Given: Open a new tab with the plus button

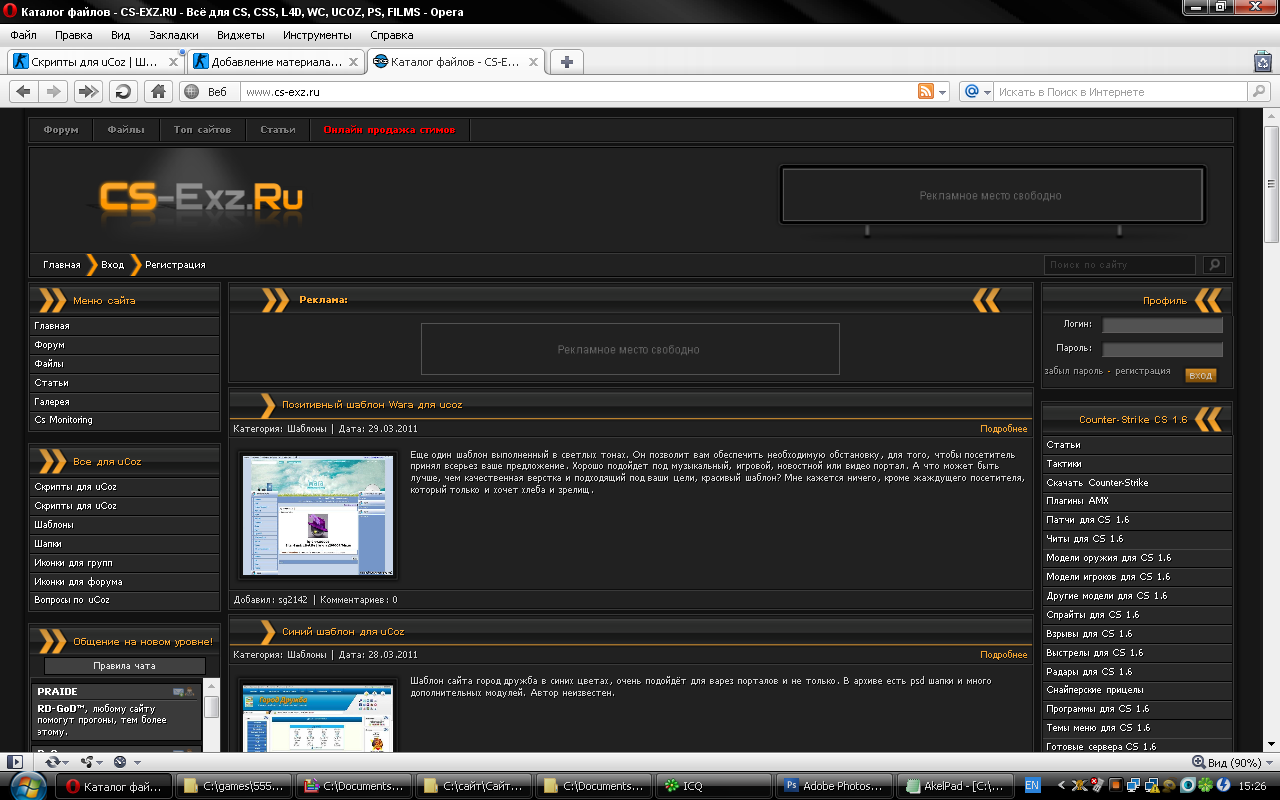Looking at the screenshot, I should (x=566, y=62).
